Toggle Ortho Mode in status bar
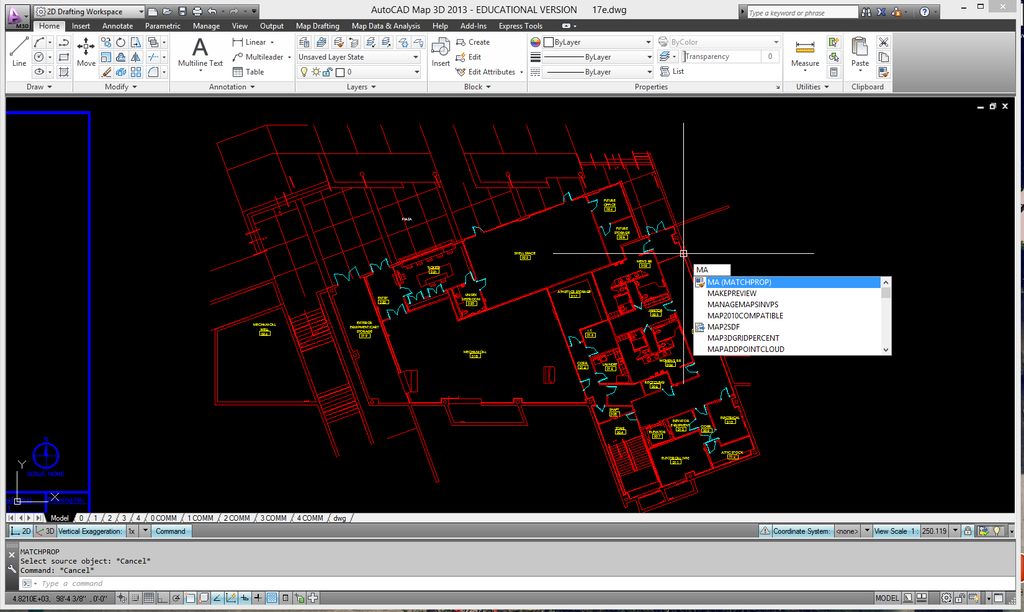Image resolution: width=1024 pixels, height=612 pixels. (x=162, y=598)
